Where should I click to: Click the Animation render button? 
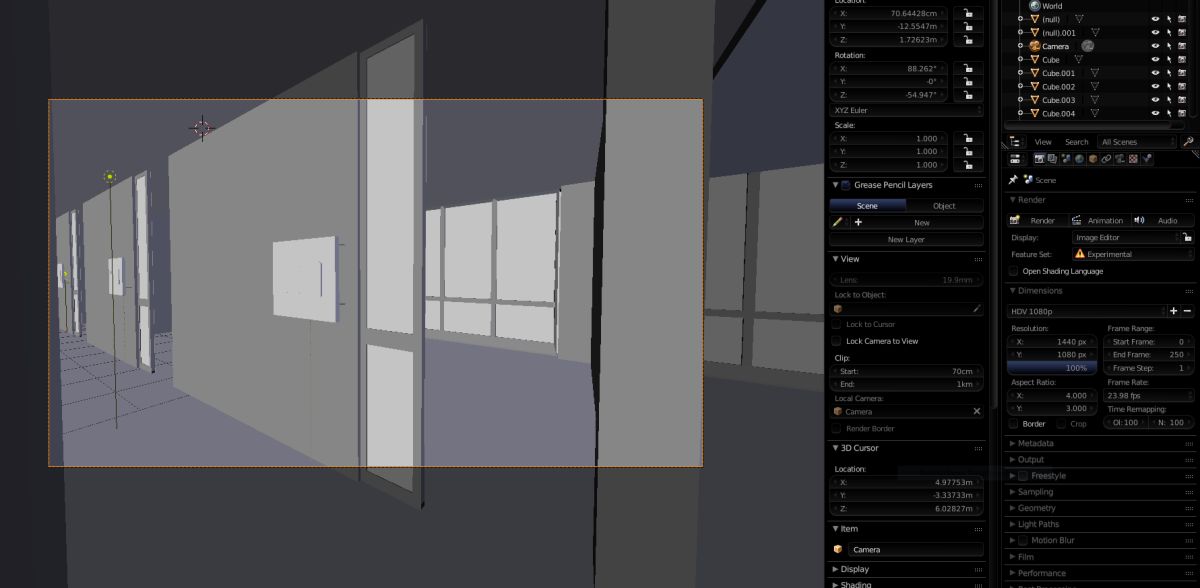(x=1098, y=220)
